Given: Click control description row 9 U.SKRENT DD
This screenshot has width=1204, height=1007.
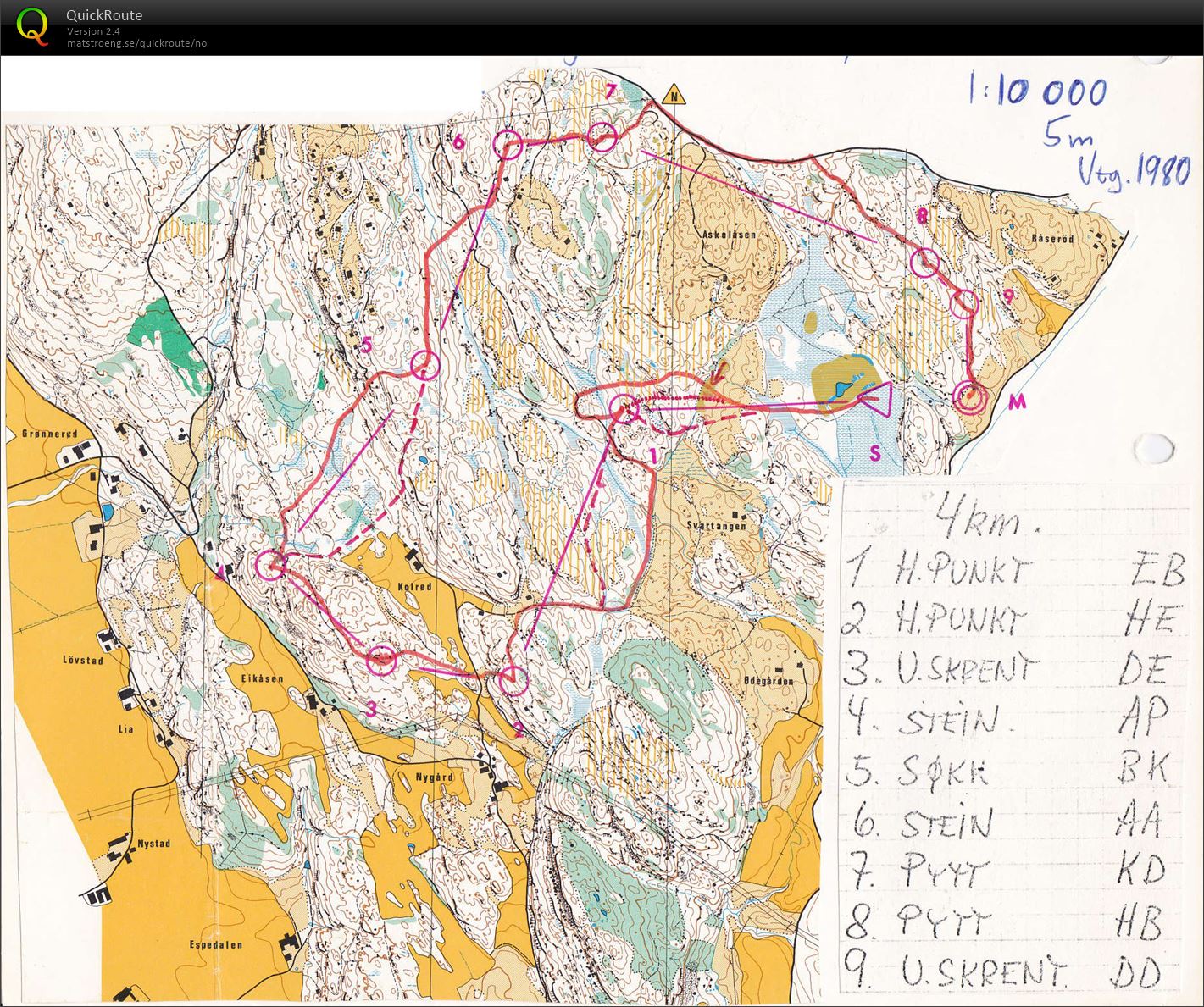Looking at the screenshot, I should [1004, 971].
